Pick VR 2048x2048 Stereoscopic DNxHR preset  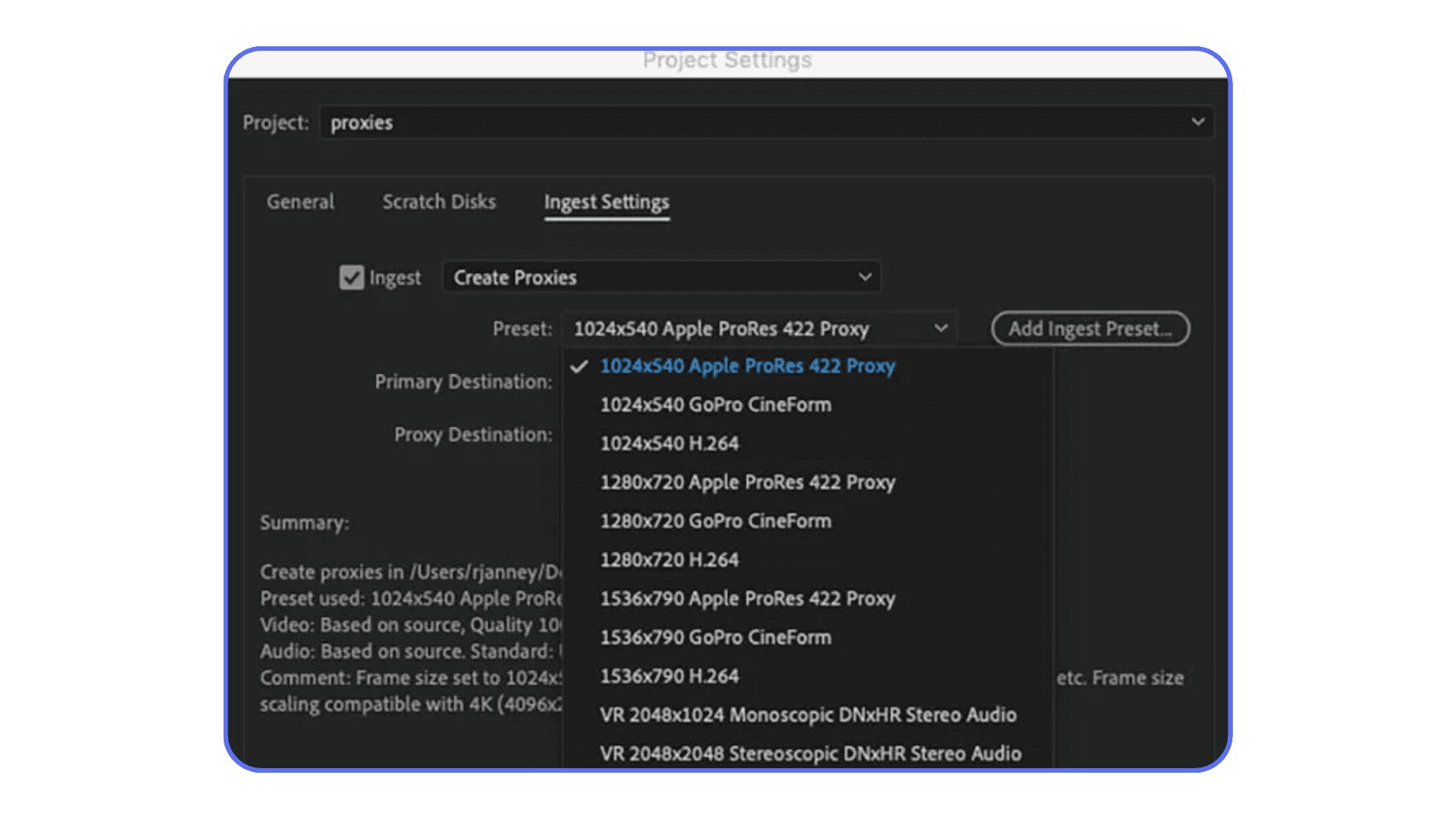tap(810, 753)
